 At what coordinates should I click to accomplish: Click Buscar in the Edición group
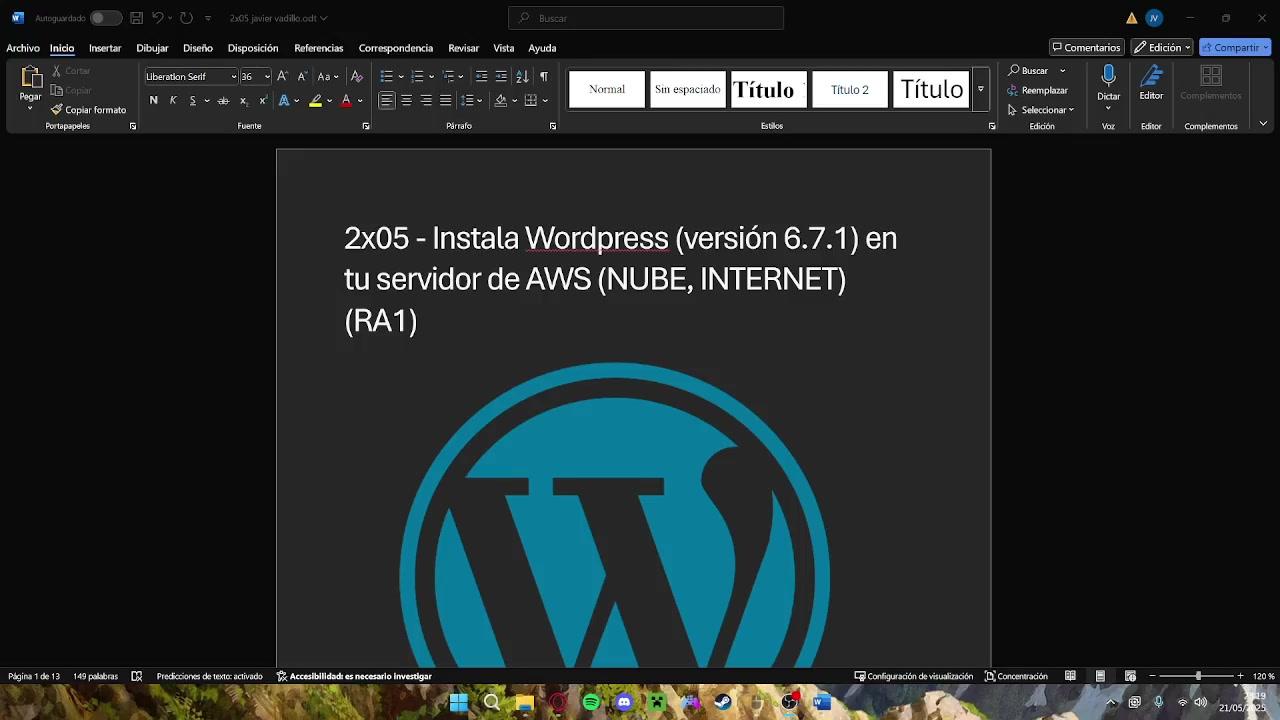click(1029, 71)
